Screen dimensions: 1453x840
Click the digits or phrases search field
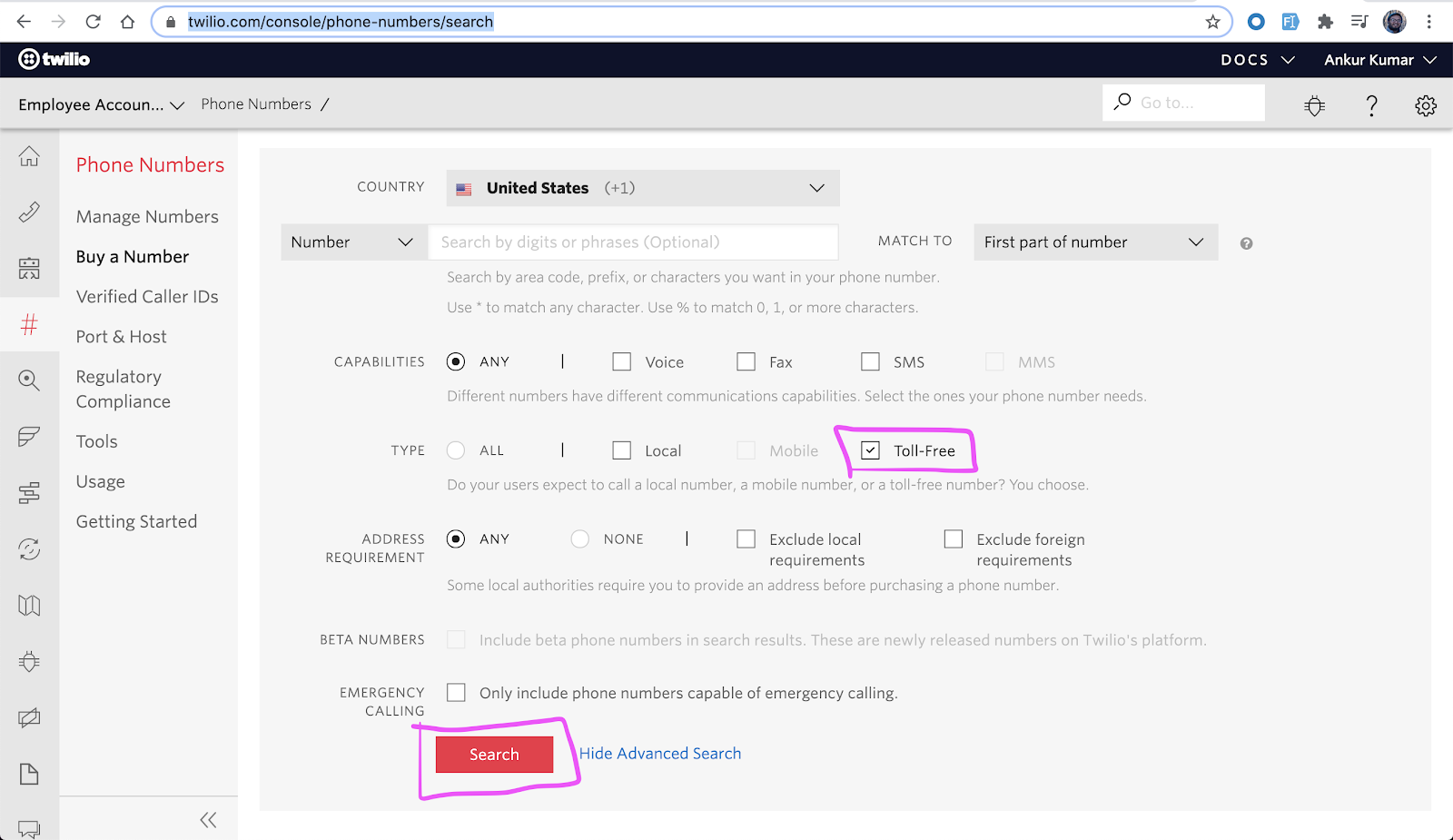tap(632, 242)
